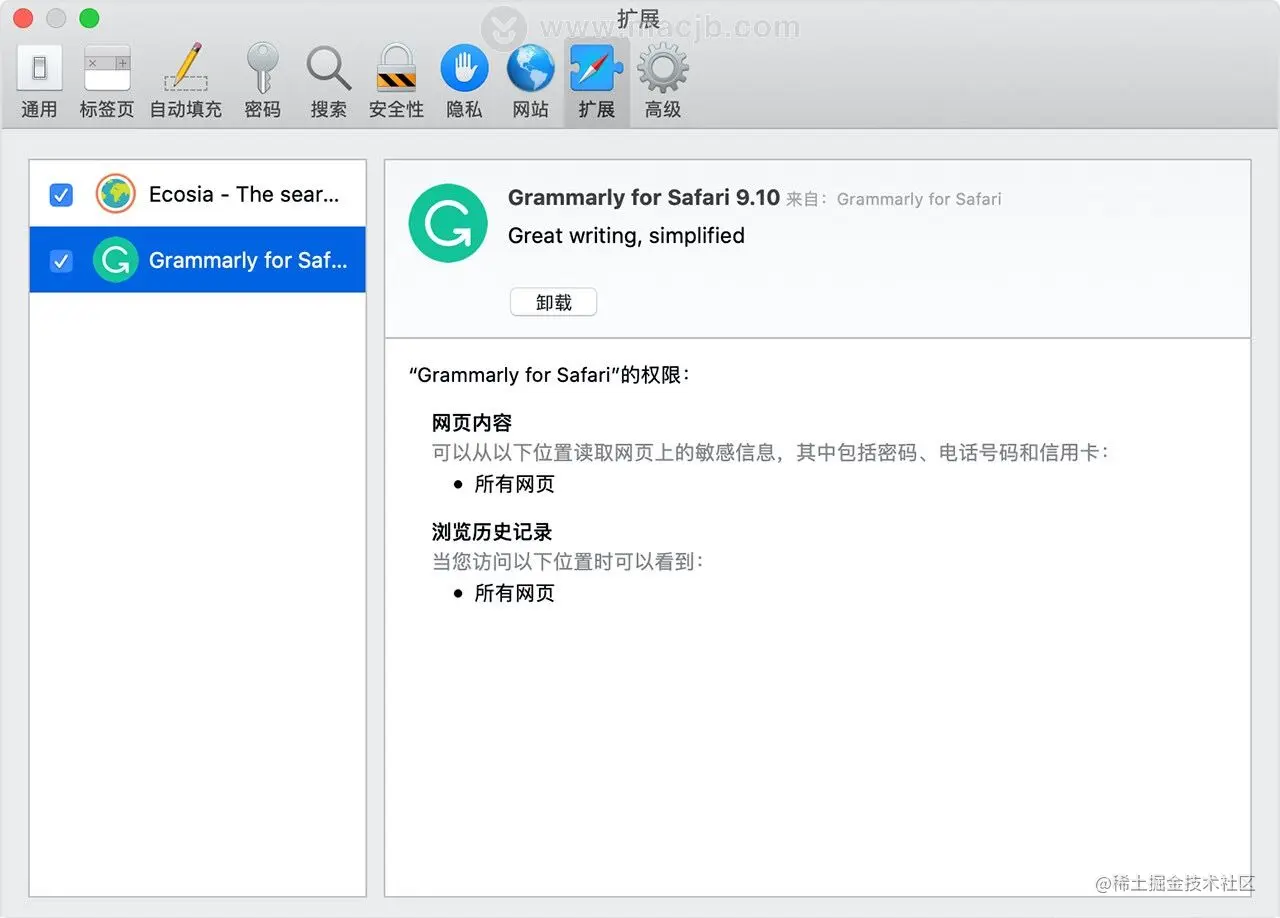Image resolution: width=1280 pixels, height=918 pixels.
Task: Open the 密码 (Passwords) key icon
Action: point(263,82)
